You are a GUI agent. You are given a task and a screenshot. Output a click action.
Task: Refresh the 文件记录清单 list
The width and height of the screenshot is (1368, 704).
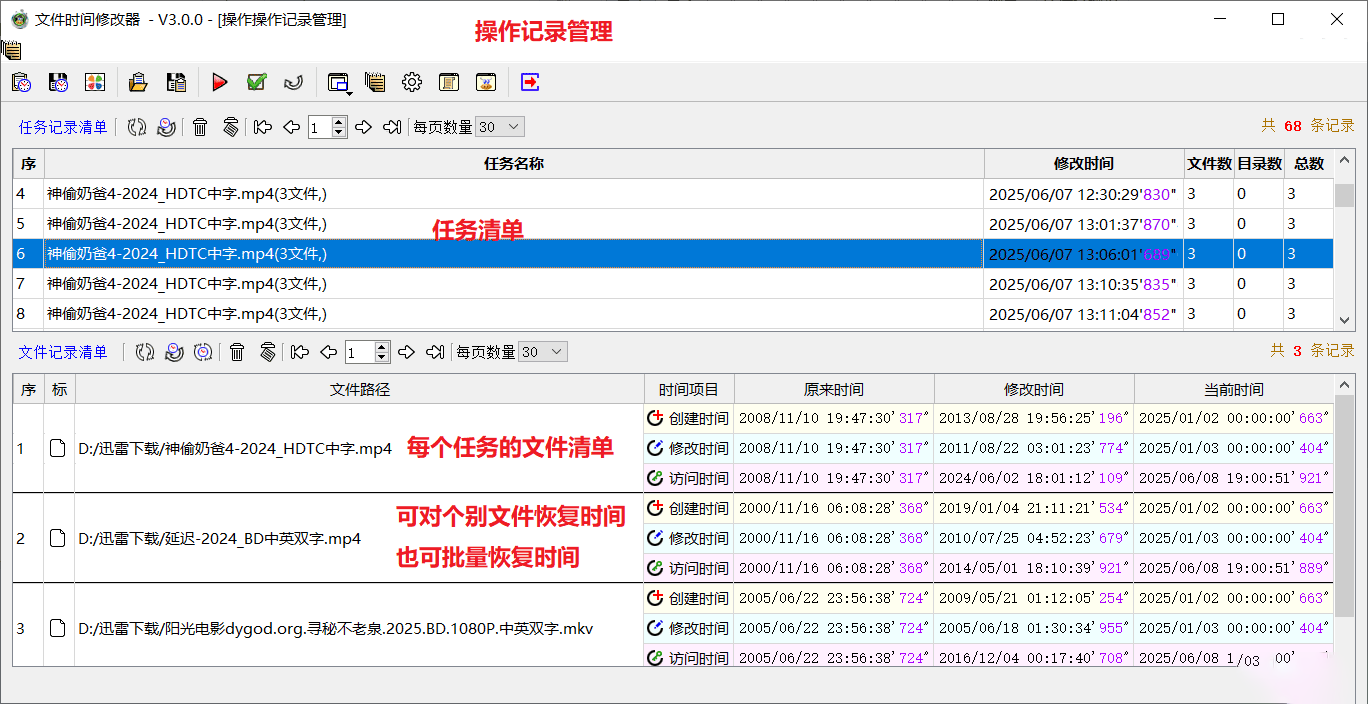[x=145, y=352]
